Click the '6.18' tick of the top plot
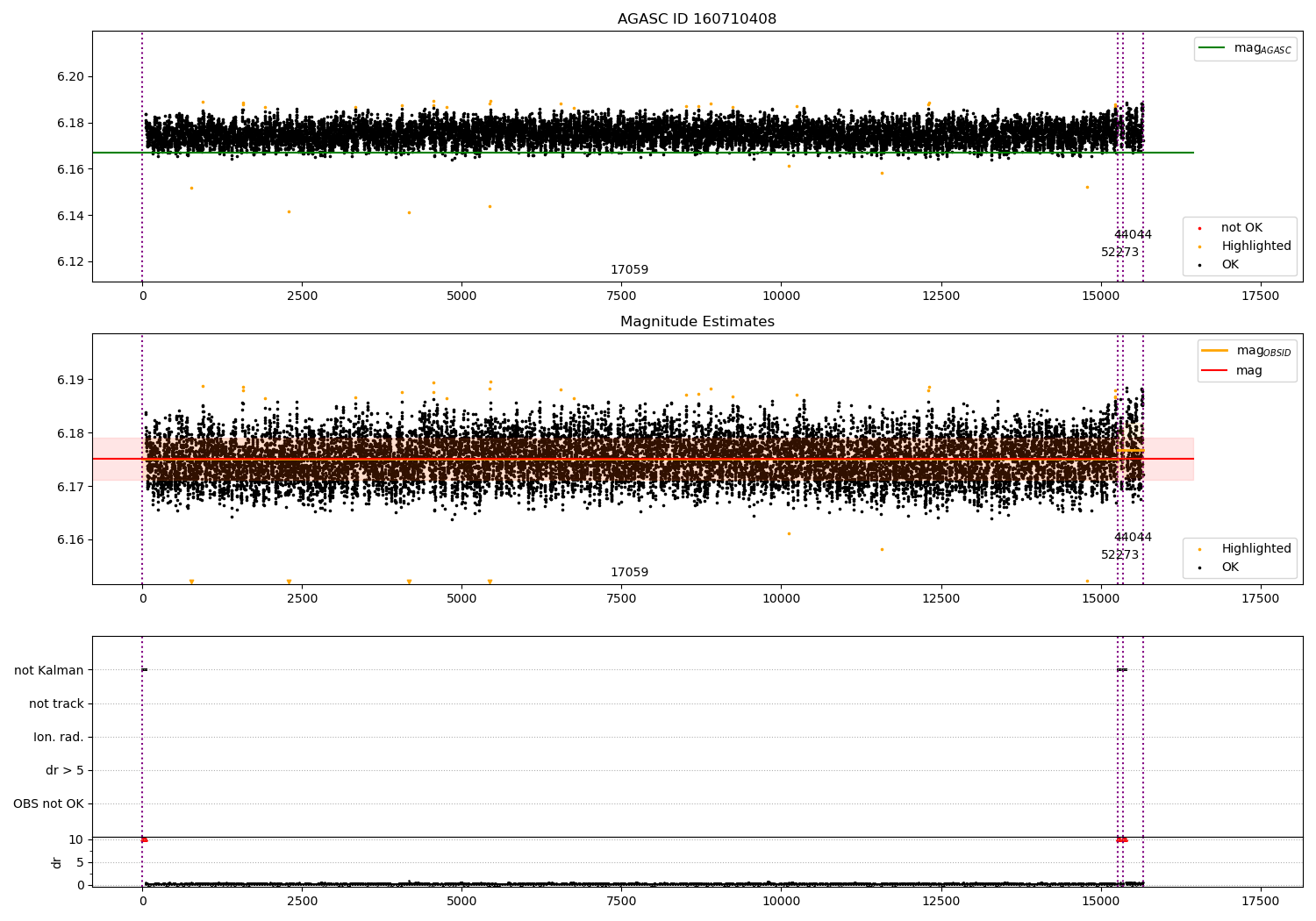The image size is (1316, 921). pyautogui.click(x=71, y=123)
